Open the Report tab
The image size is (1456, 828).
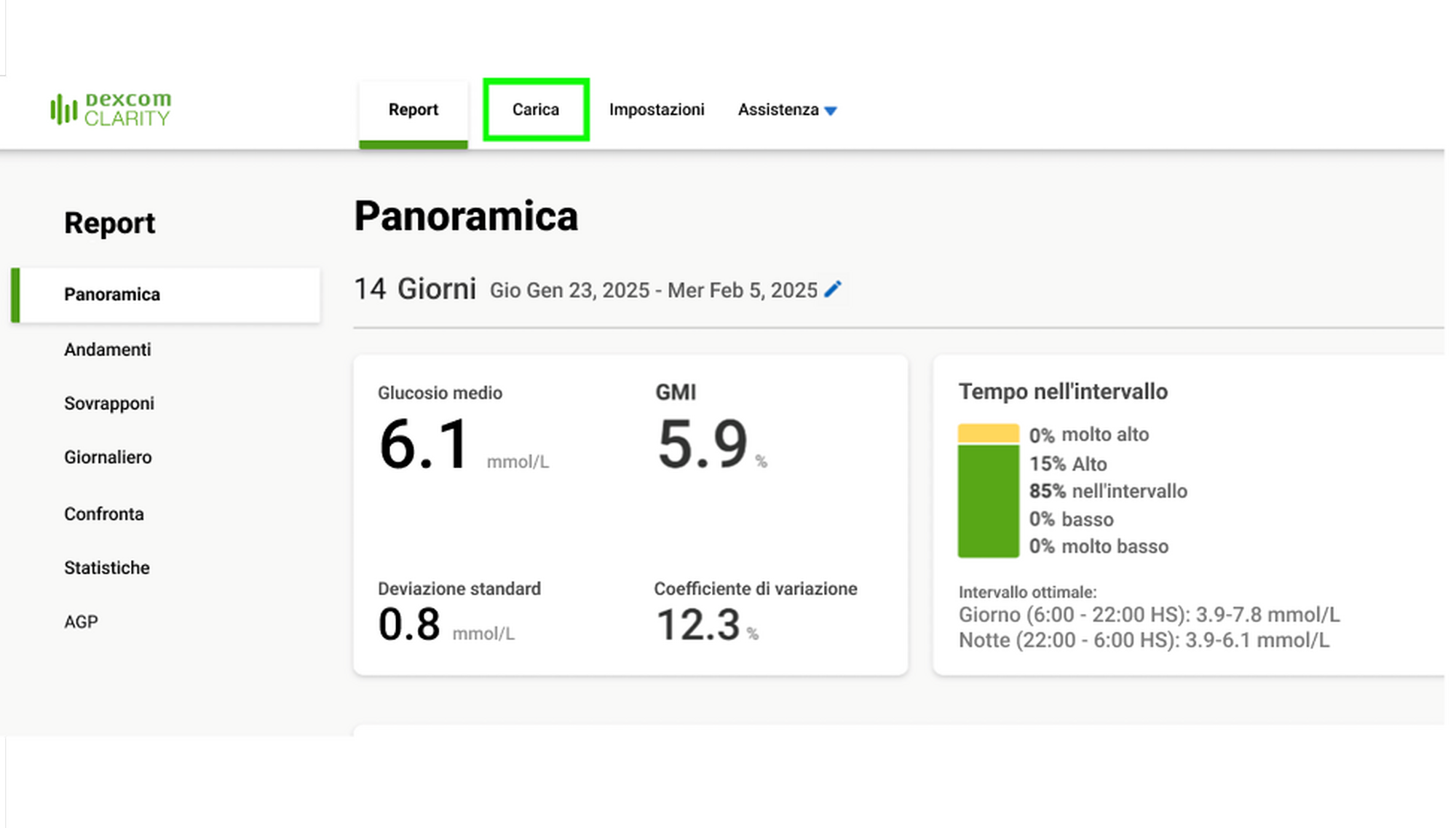tap(413, 110)
